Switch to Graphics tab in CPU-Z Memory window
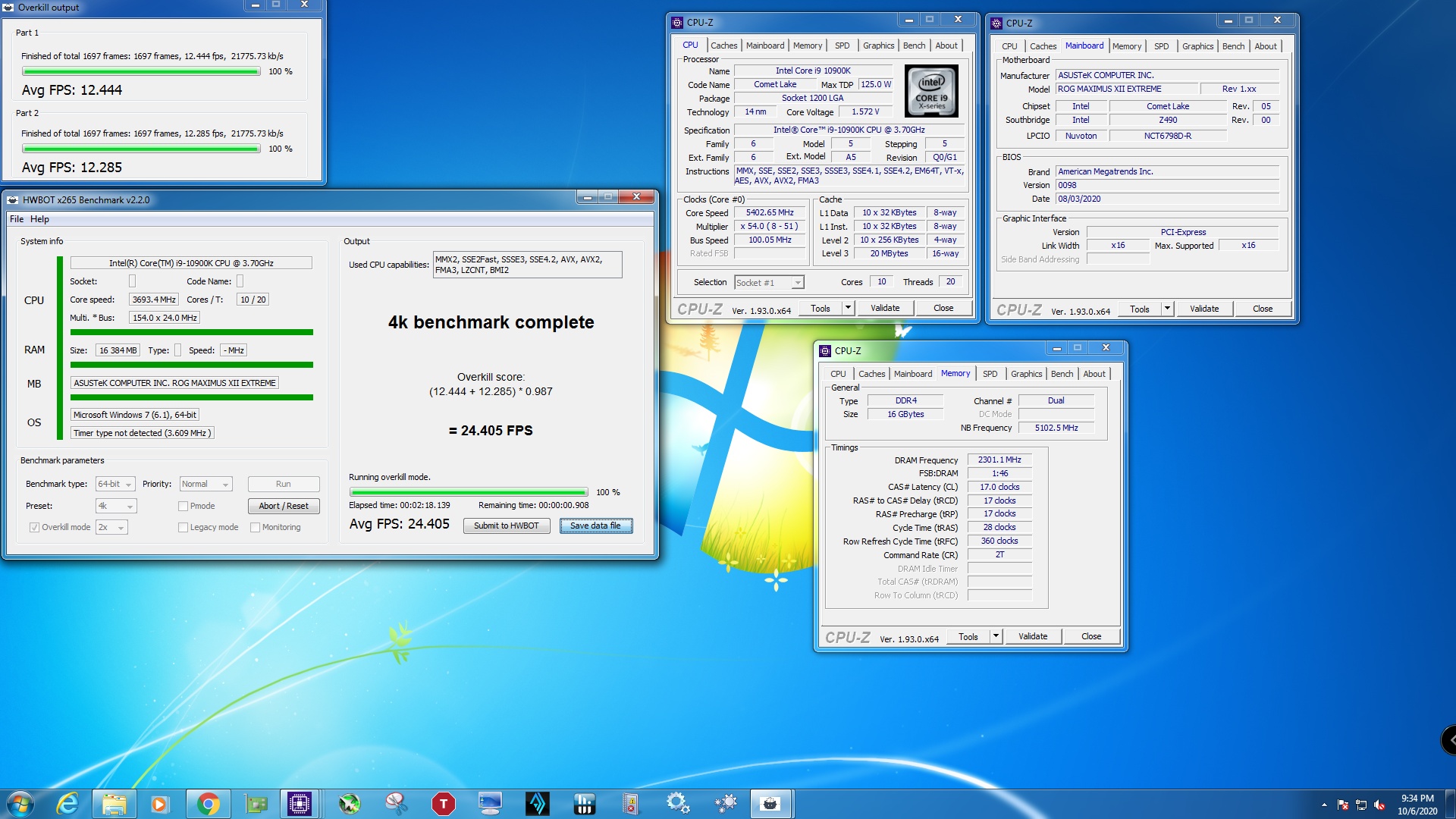This screenshot has width=1456, height=819. point(1026,374)
